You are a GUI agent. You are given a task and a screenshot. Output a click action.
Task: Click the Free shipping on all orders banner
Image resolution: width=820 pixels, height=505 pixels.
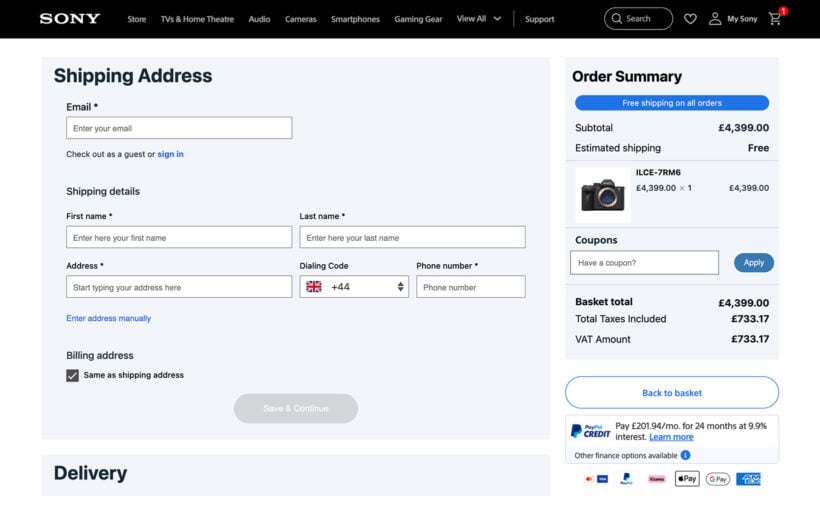(x=671, y=103)
